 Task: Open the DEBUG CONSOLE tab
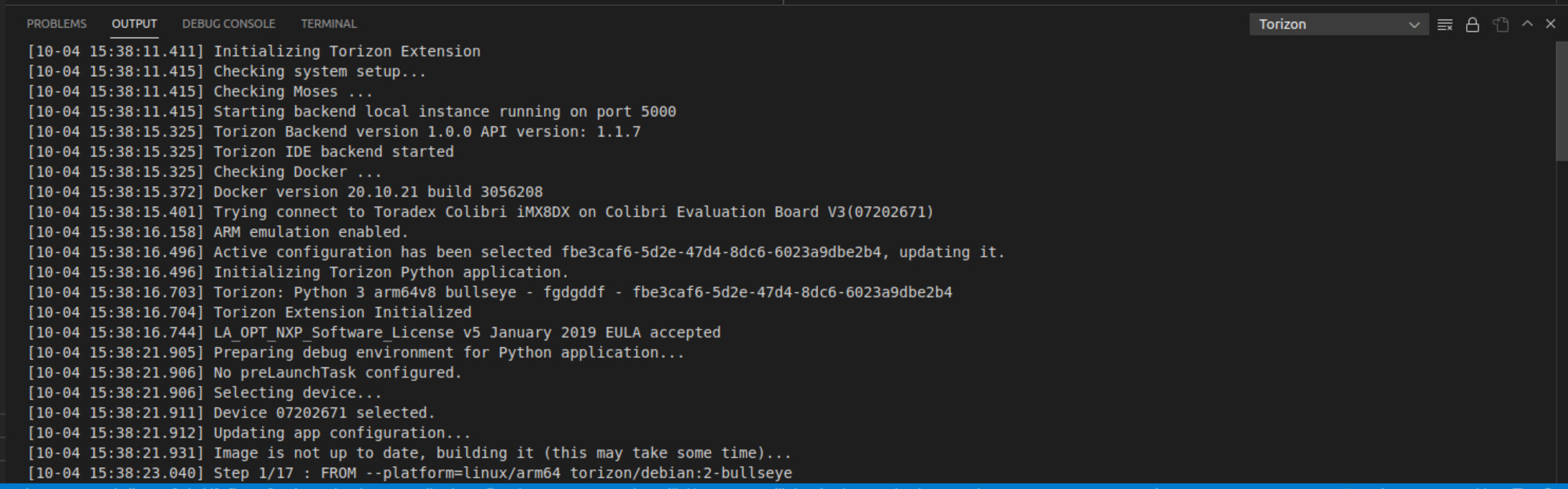[x=229, y=24]
